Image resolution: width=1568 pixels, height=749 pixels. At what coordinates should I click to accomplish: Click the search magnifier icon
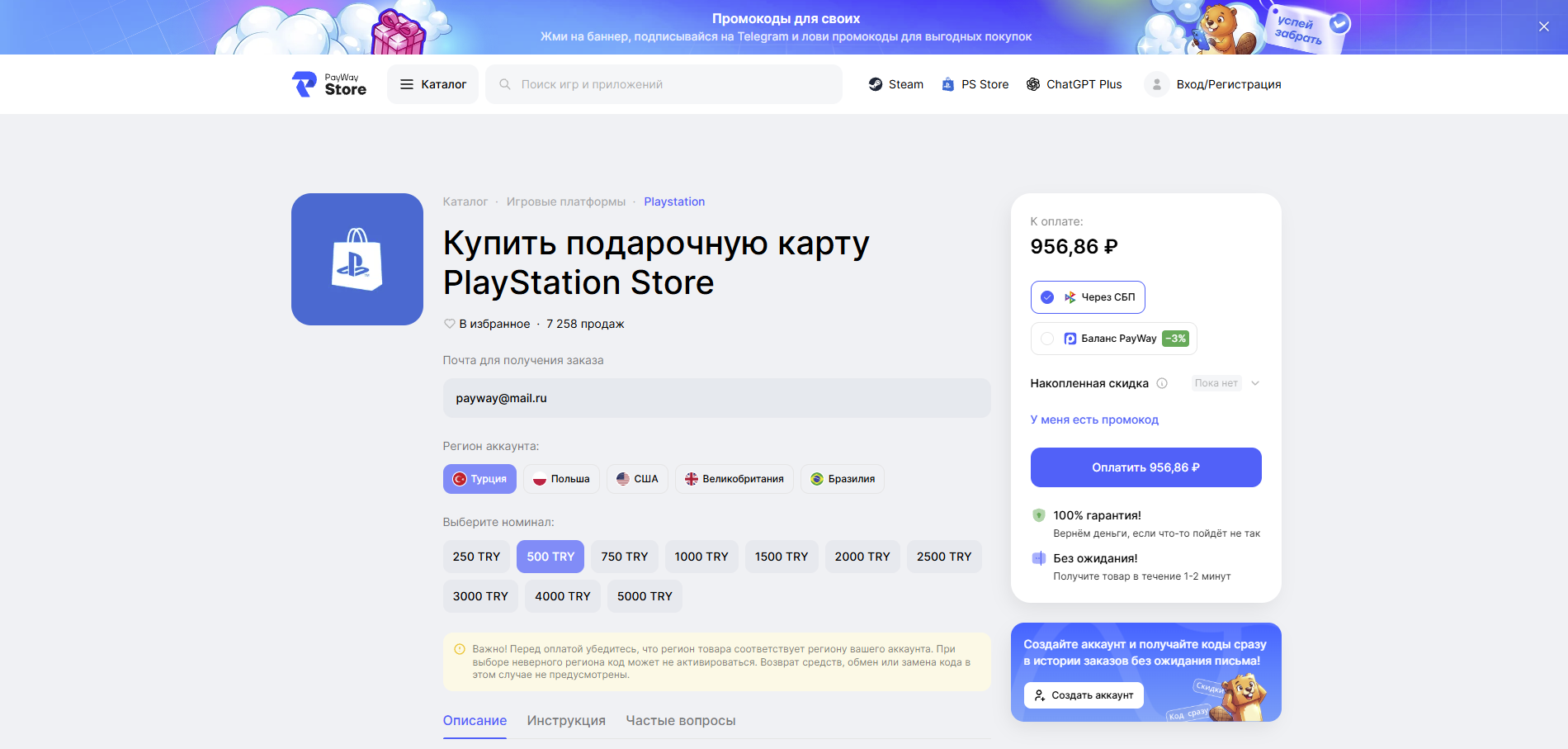[505, 84]
